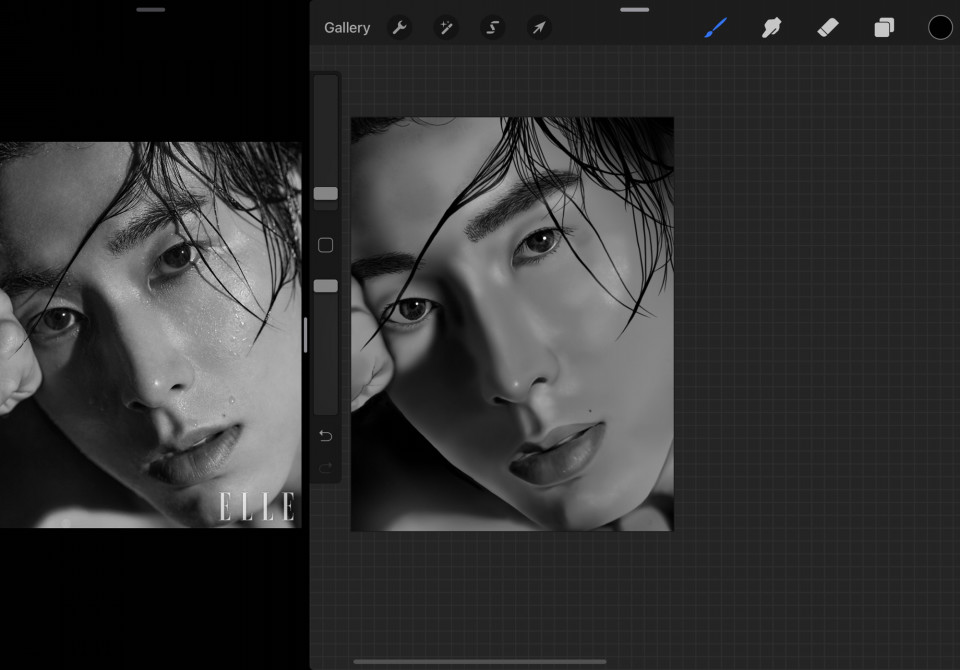Click the ELLE reference photo
The width and height of the screenshot is (960, 670).
click(x=151, y=334)
